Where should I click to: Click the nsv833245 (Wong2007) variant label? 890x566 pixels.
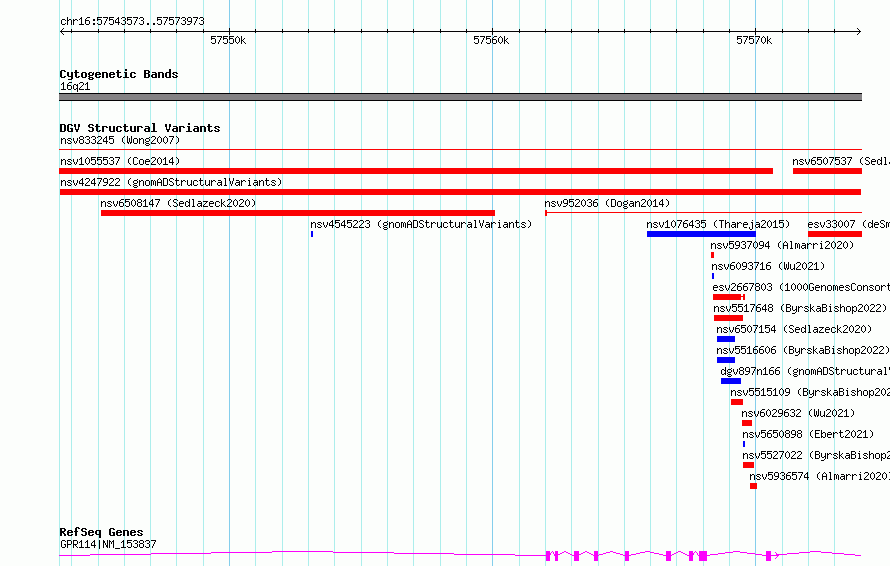[x=120, y=140]
